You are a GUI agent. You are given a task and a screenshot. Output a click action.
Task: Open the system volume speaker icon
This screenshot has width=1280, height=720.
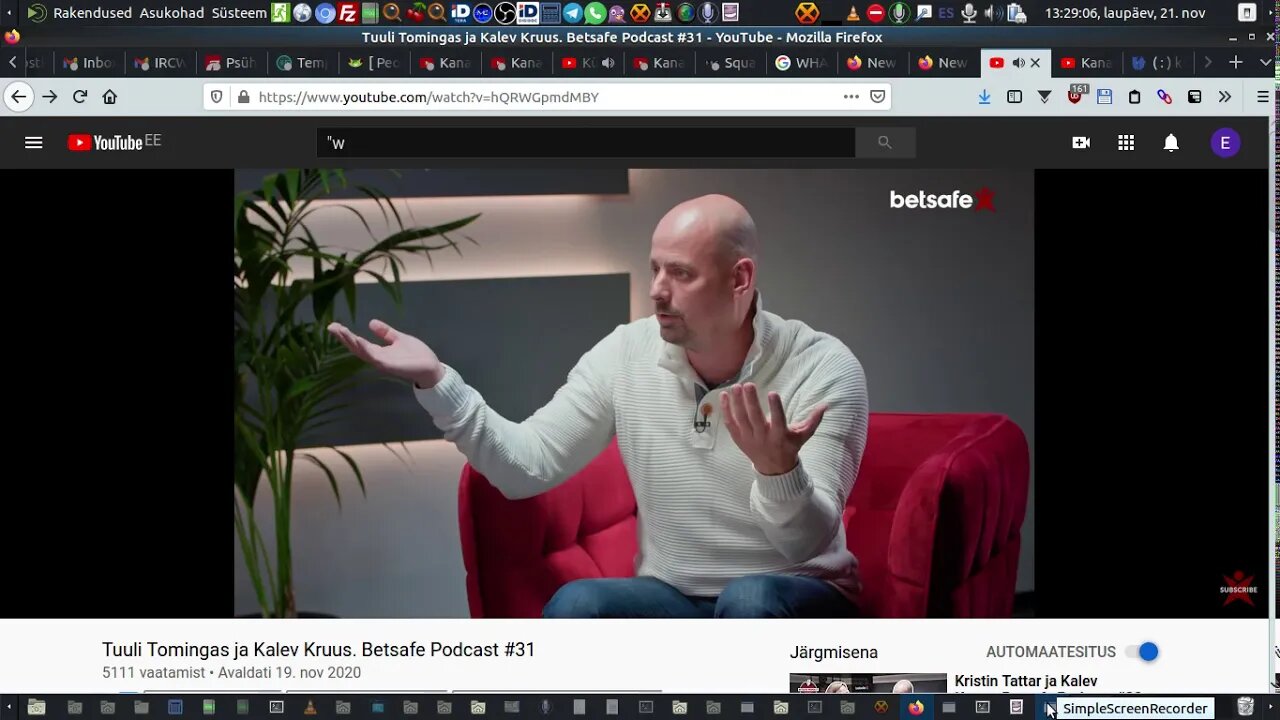pos(993,13)
